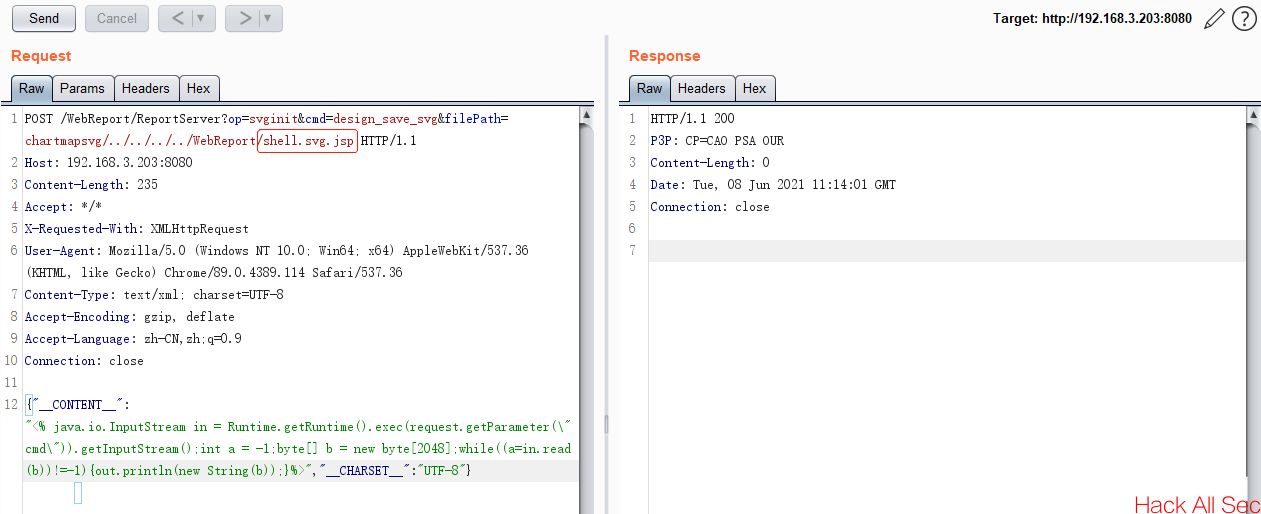
Task: Click response Connection: close line
Action: [710, 207]
